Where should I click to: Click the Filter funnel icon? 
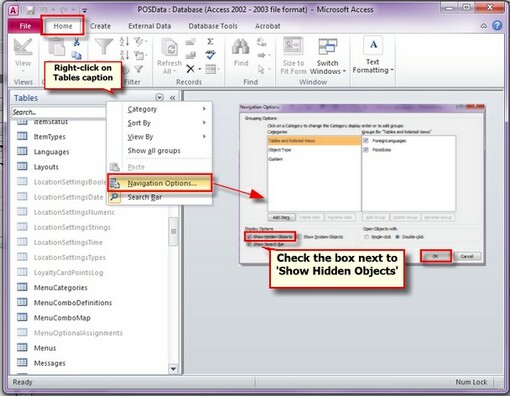click(x=104, y=46)
